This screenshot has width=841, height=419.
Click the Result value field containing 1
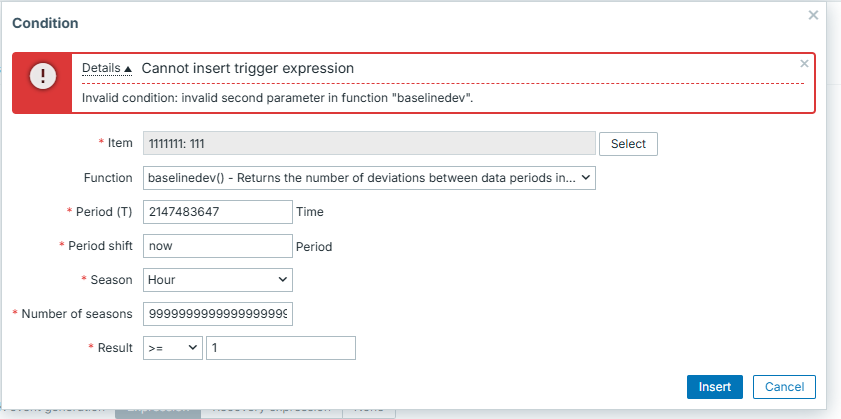[x=280, y=348]
